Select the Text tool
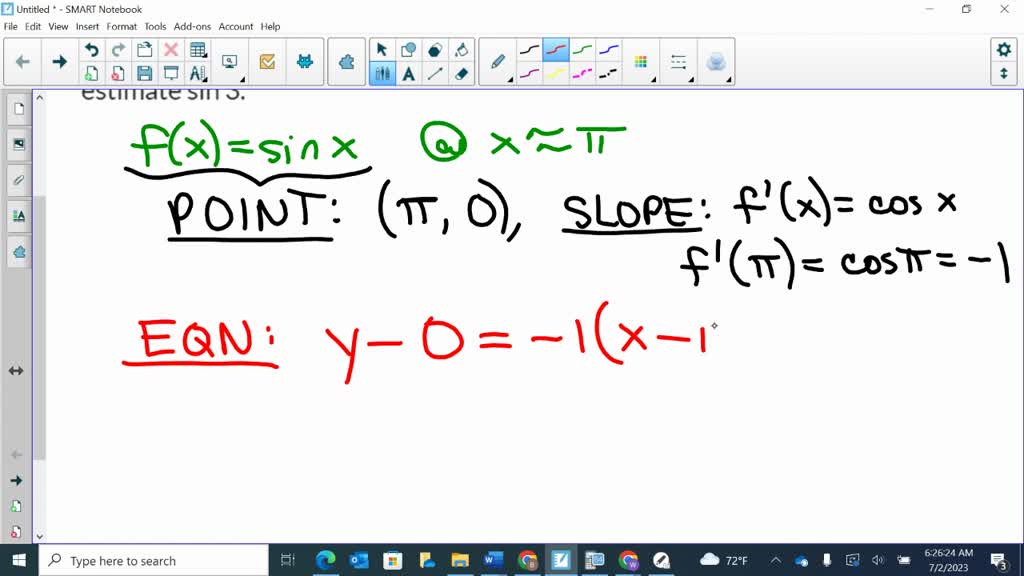1024x576 pixels. pos(408,72)
